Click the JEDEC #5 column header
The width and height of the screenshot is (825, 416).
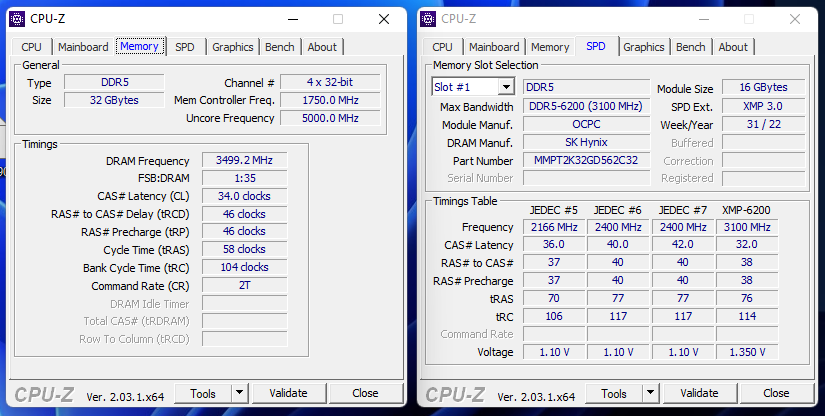coord(554,210)
